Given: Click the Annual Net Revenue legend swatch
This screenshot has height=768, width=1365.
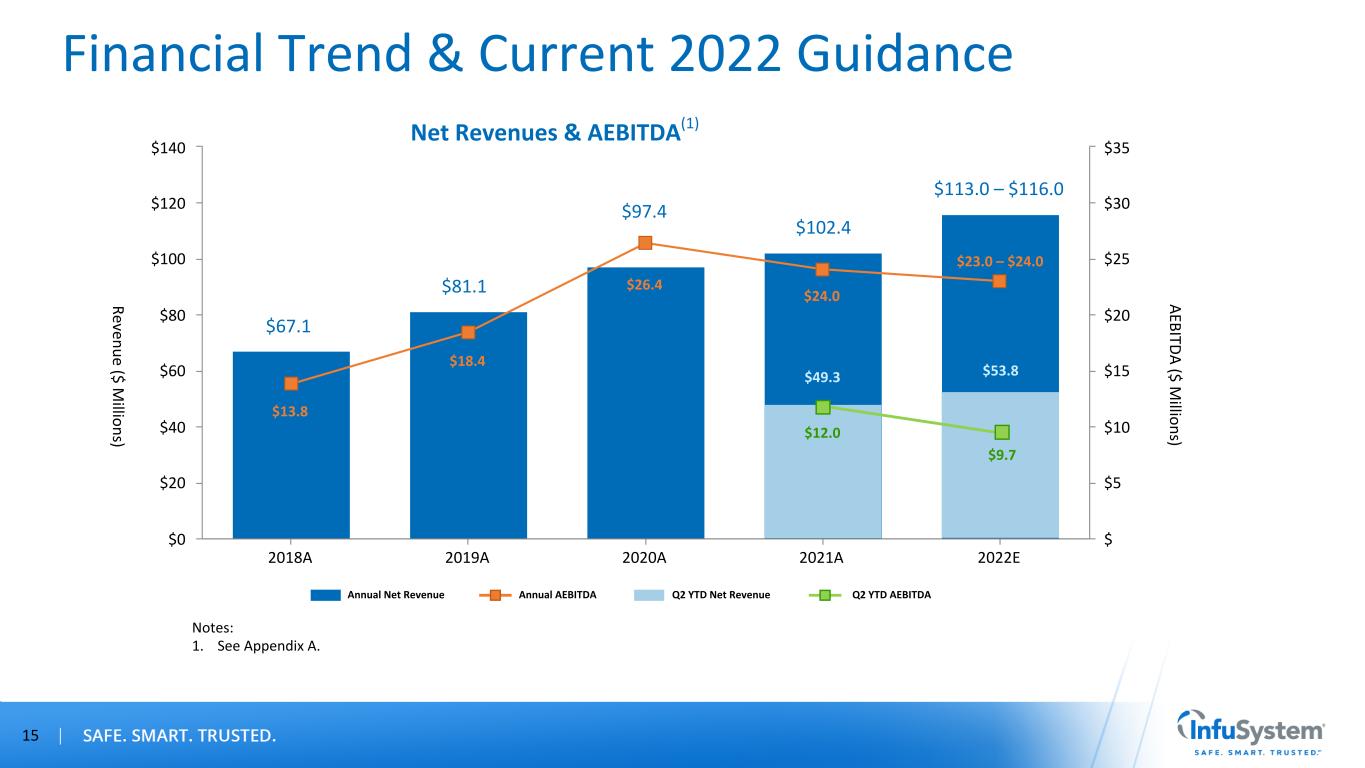Looking at the screenshot, I should [x=325, y=595].
